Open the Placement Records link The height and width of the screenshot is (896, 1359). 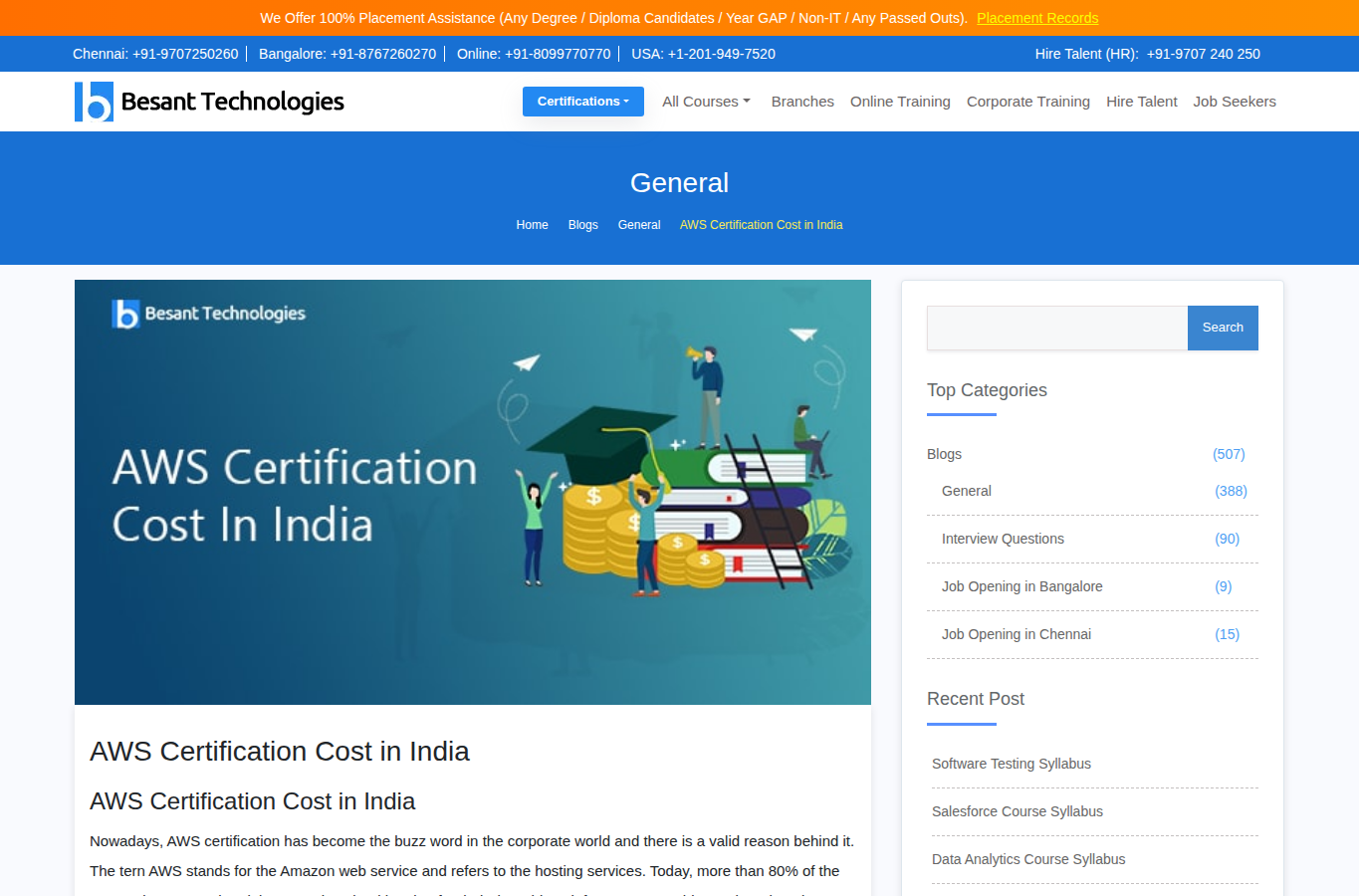coord(1037,18)
